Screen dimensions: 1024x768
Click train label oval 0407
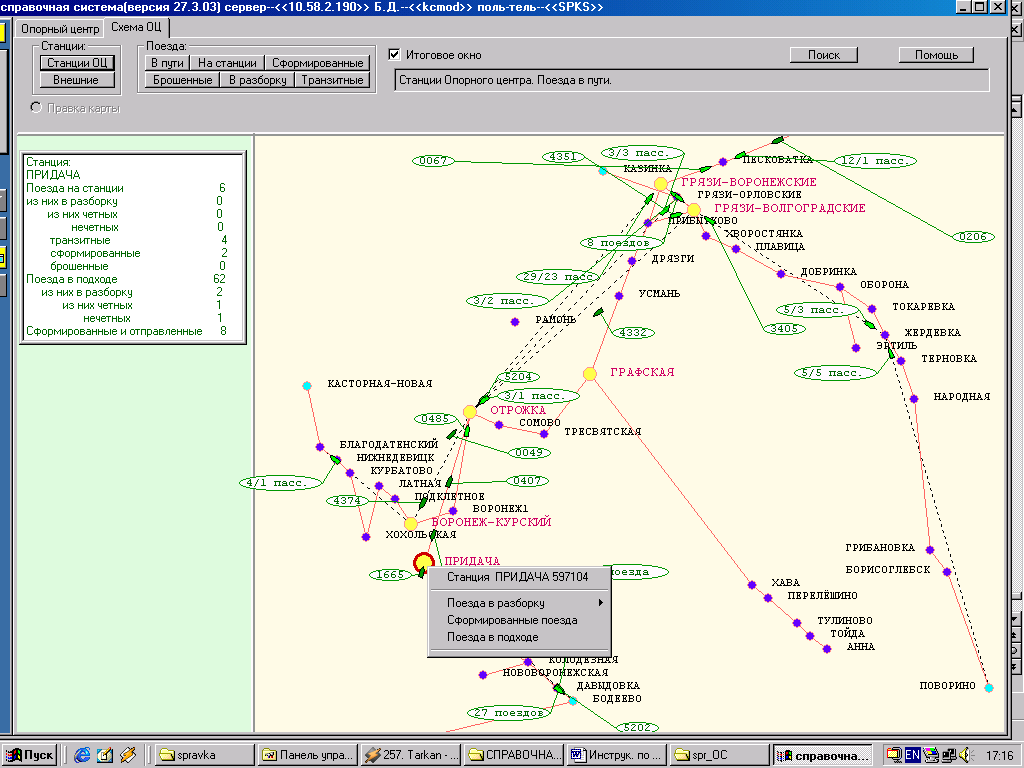pyautogui.click(x=527, y=481)
